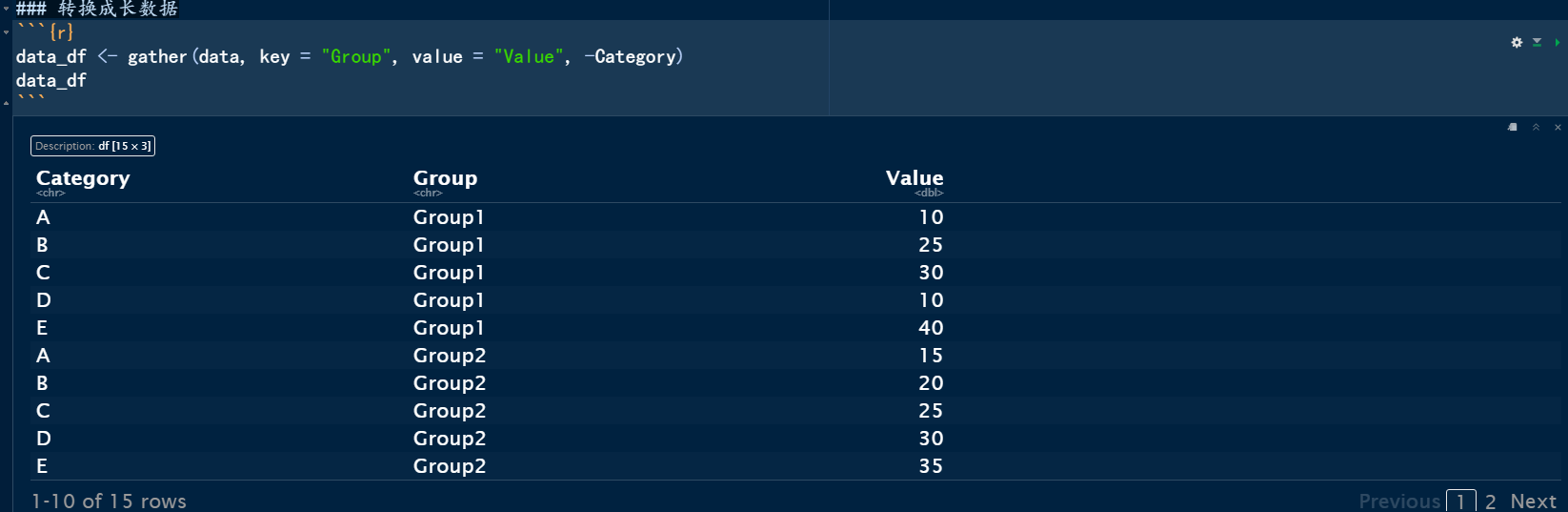Click Group1 cell in row B
This screenshot has height=512, width=1568.
click(x=449, y=245)
